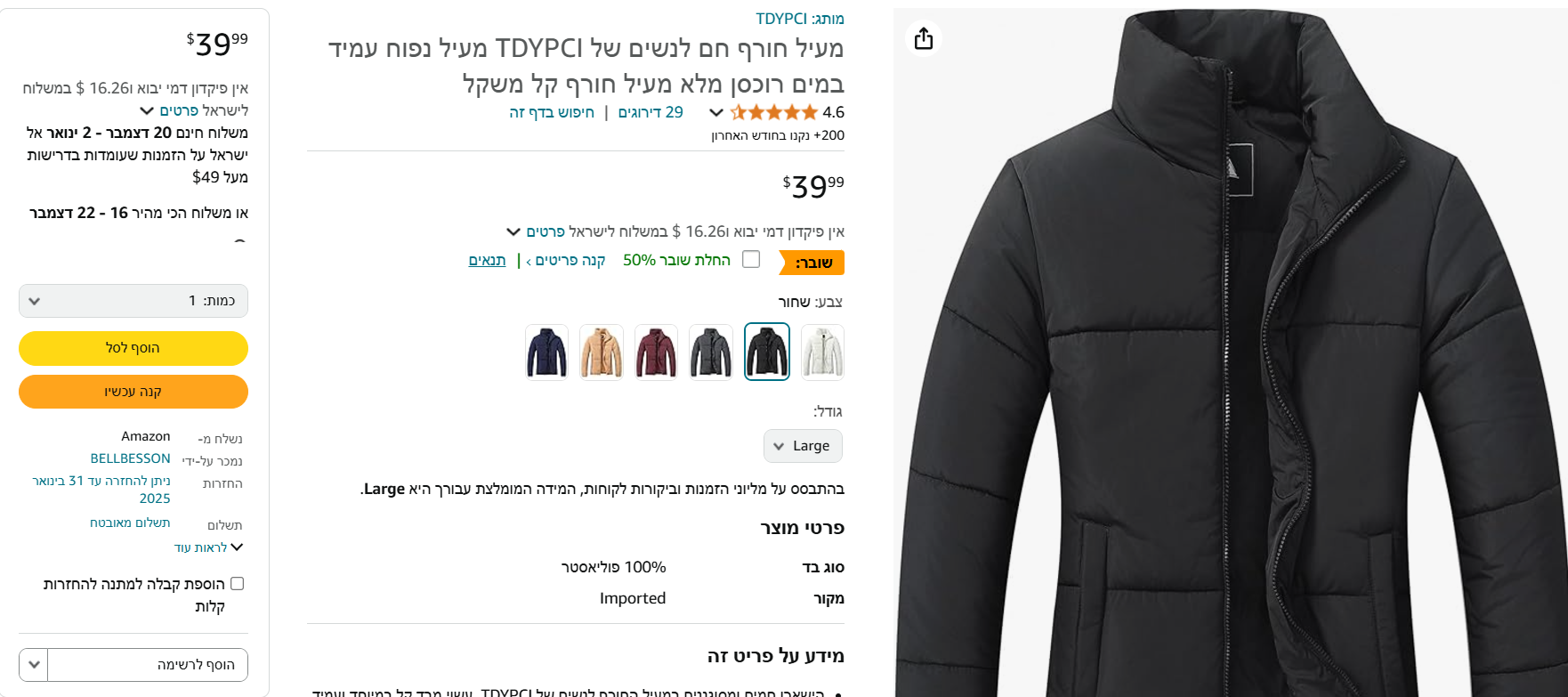Select the white jacket color swatch

point(822,352)
